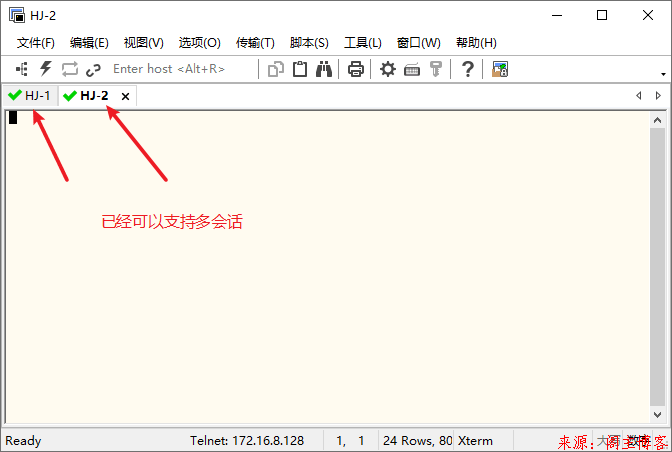Viewport: 672px width, 452px height.
Task: Click the Public Key Agent key icon
Action: (x=436, y=69)
